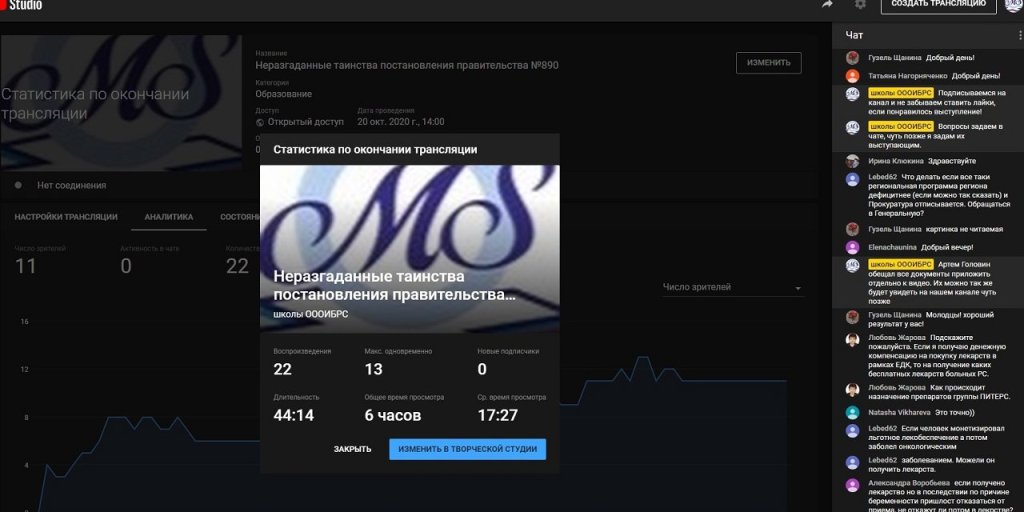
Task: Click the школы ОООИБРС channel badge in chat
Action: point(901,93)
